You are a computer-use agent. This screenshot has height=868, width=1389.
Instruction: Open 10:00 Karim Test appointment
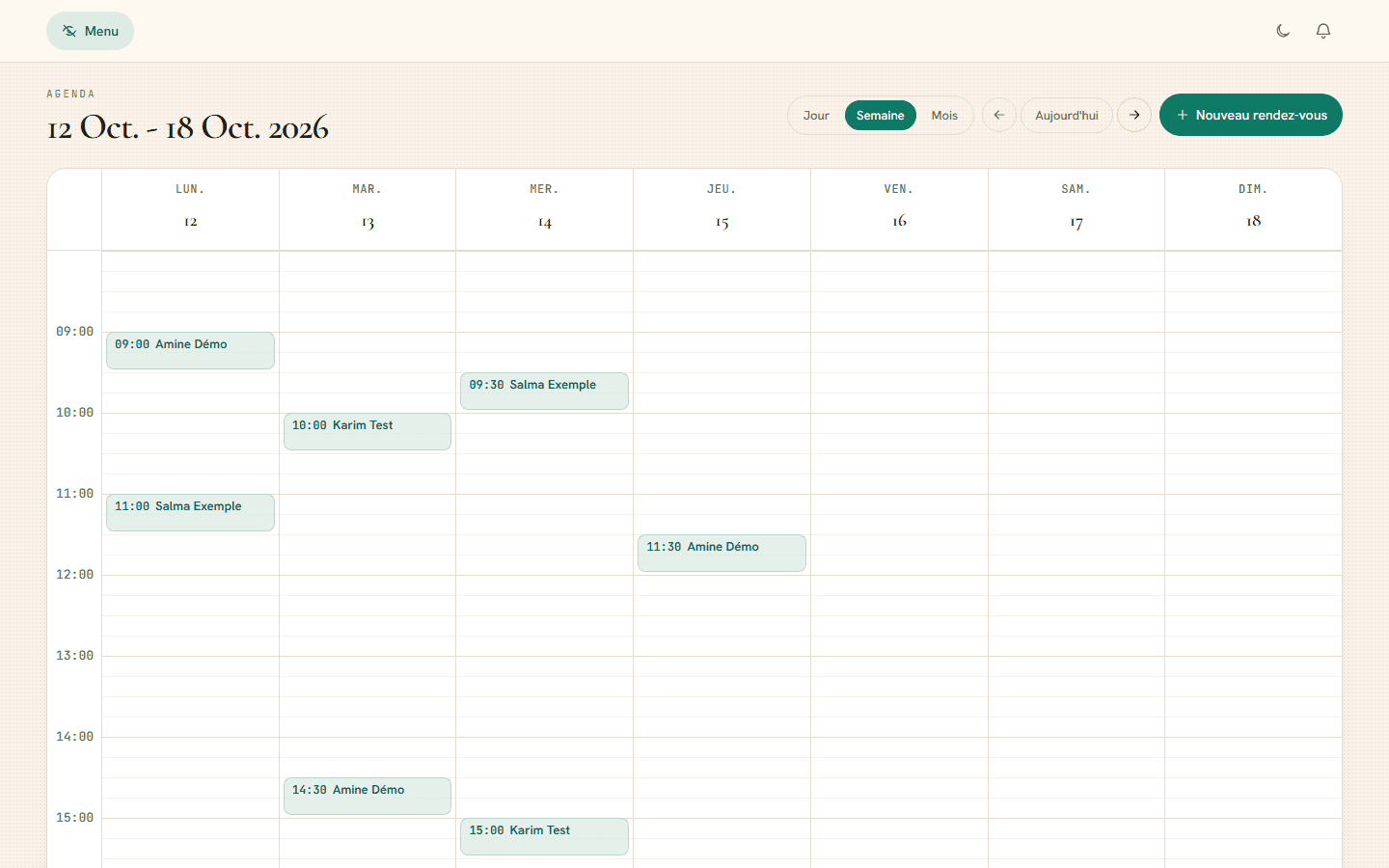tap(368, 432)
